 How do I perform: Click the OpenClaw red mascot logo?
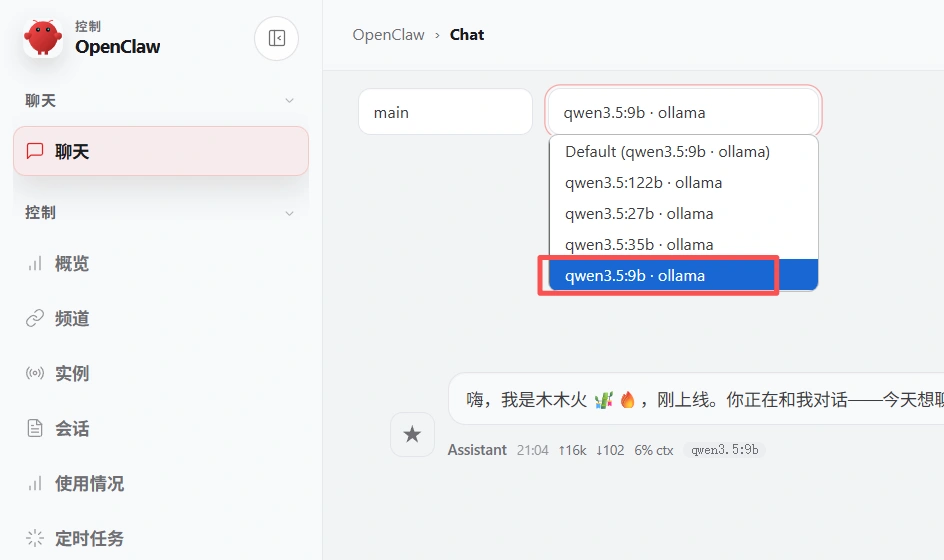click(x=43, y=38)
